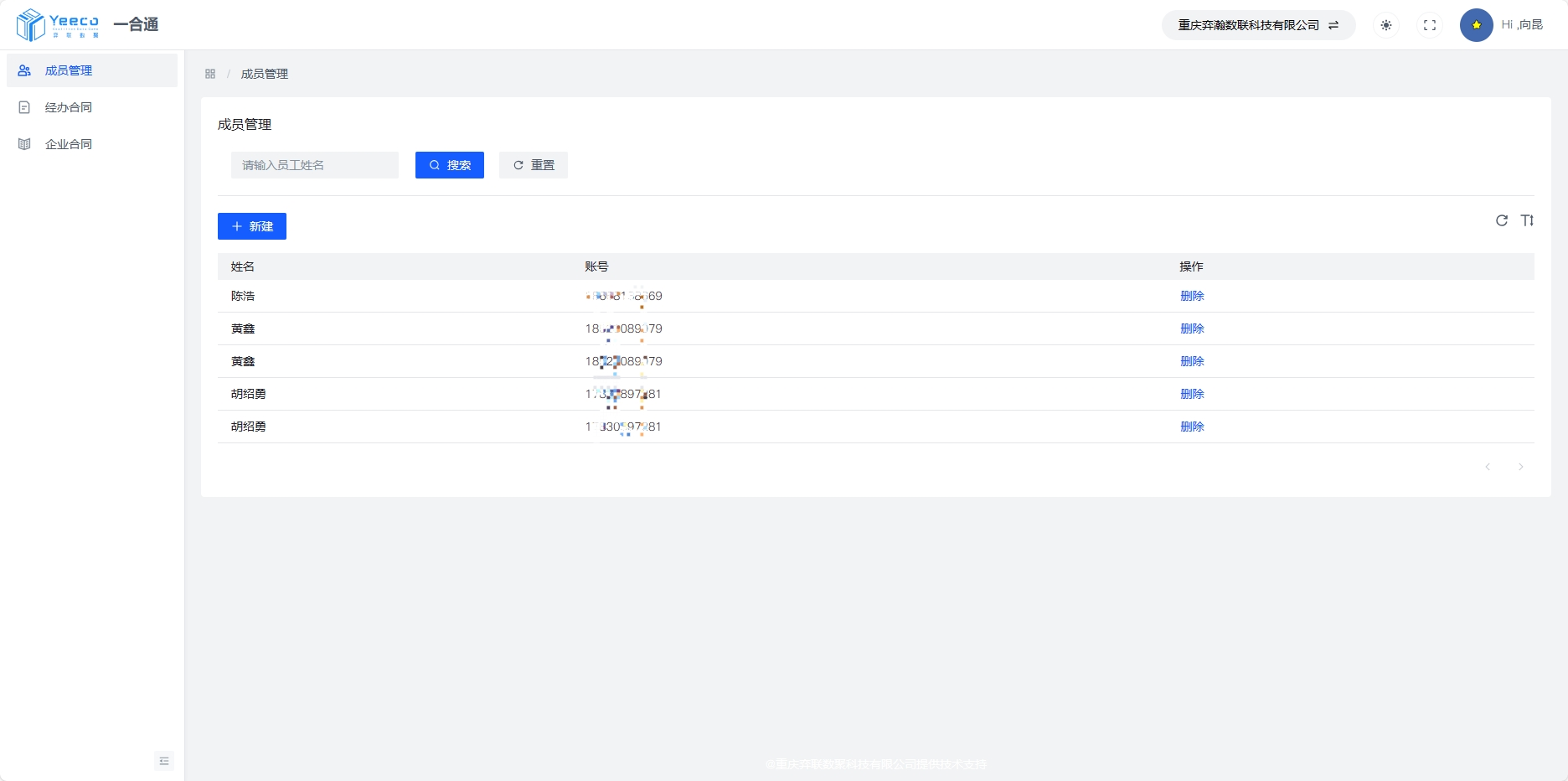Click the 成员管理 panel heading
1568x781 pixels.
coord(245,125)
